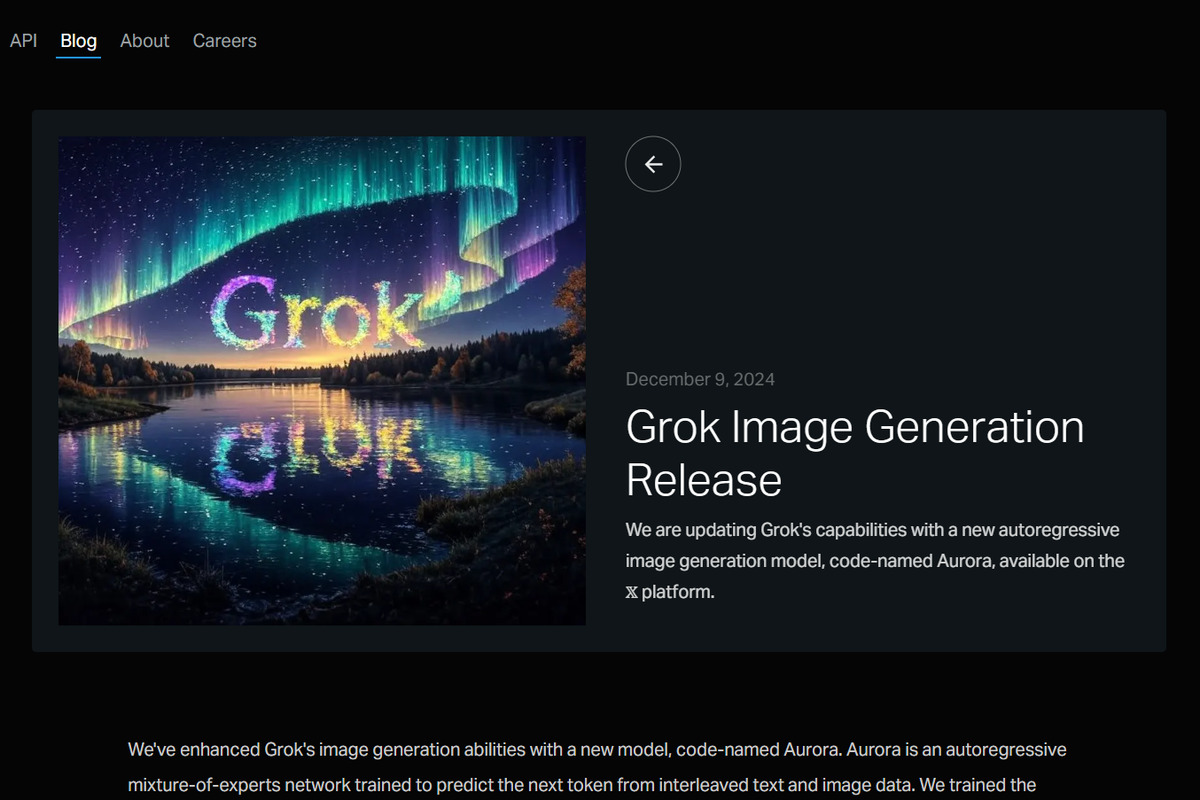Click the word "Release" in the headline
The height and width of the screenshot is (800, 1200).
[704, 480]
